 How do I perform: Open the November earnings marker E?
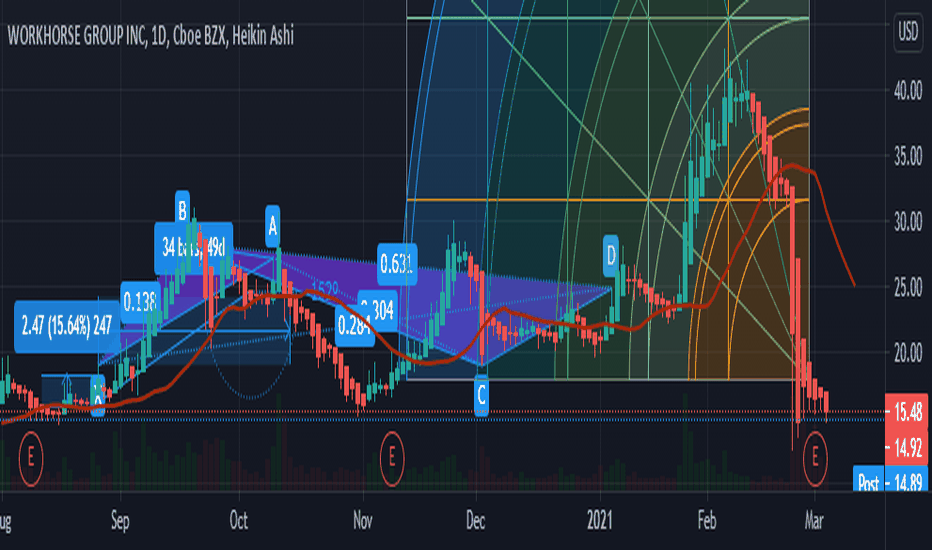pyautogui.click(x=392, y=458)
